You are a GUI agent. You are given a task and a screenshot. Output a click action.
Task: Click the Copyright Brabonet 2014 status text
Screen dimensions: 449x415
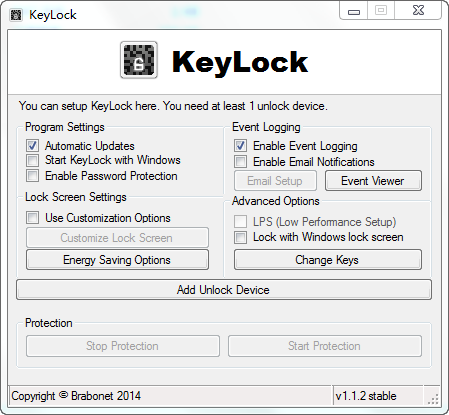[x=76, y=396]
